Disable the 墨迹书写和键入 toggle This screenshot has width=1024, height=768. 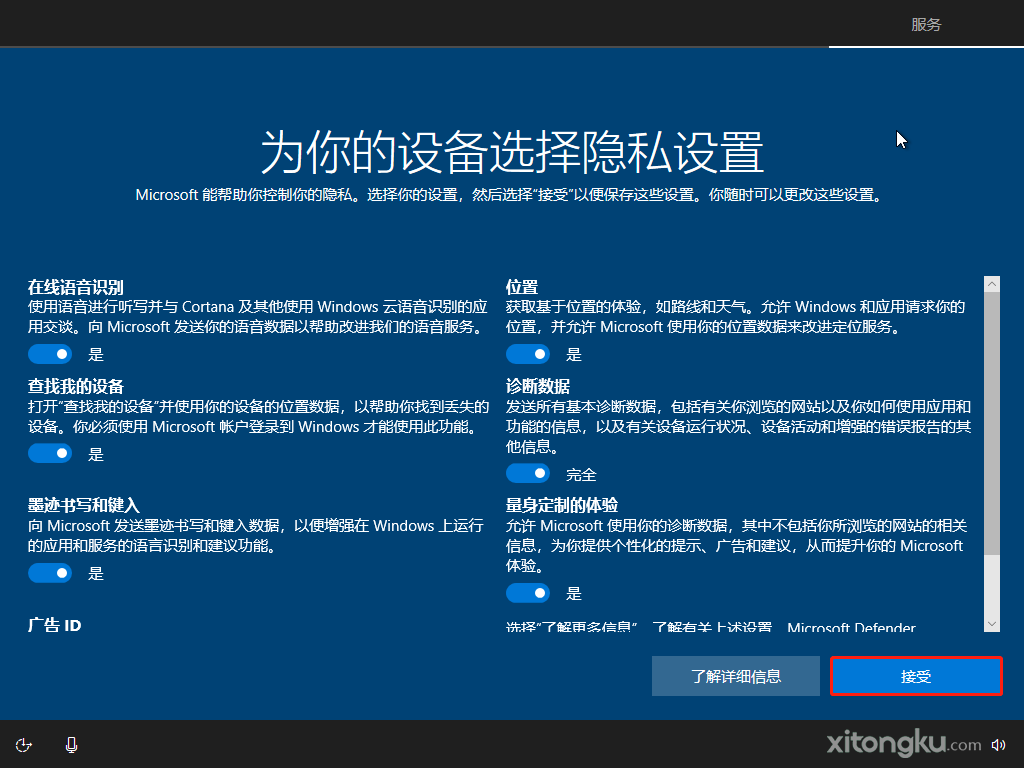[x=50, y=573]
